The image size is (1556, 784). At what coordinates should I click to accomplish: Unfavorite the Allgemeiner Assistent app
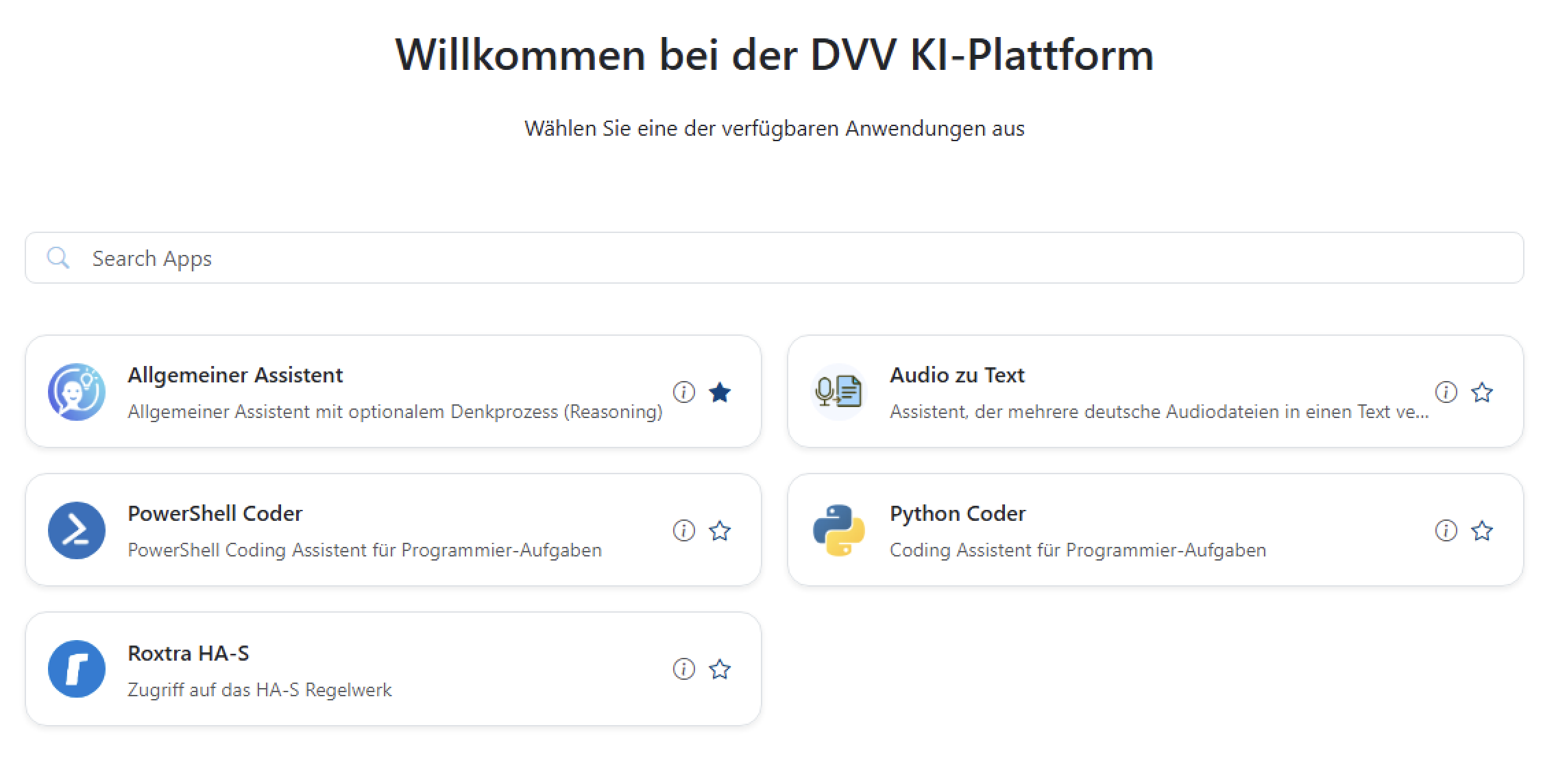coord(720,391)
